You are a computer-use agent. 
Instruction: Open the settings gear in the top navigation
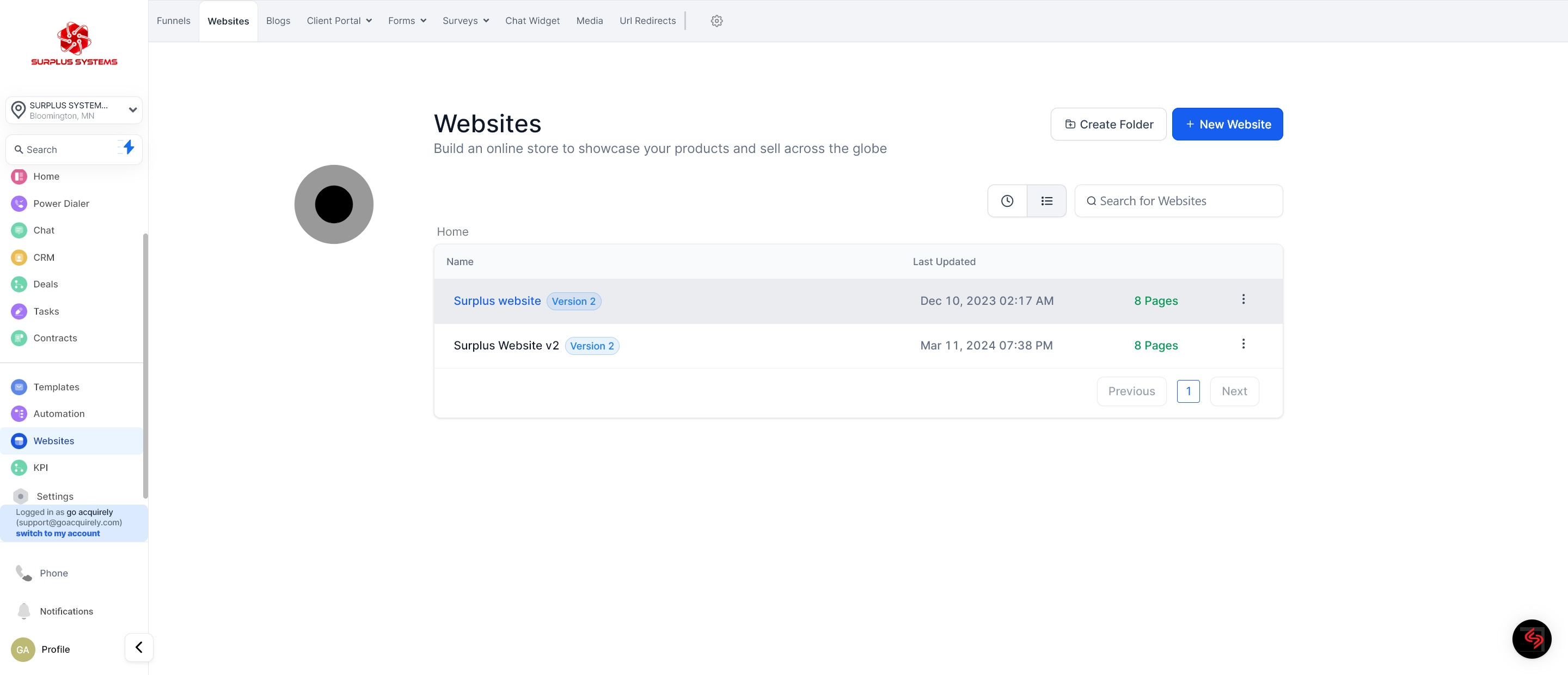(x=716, y=20)
